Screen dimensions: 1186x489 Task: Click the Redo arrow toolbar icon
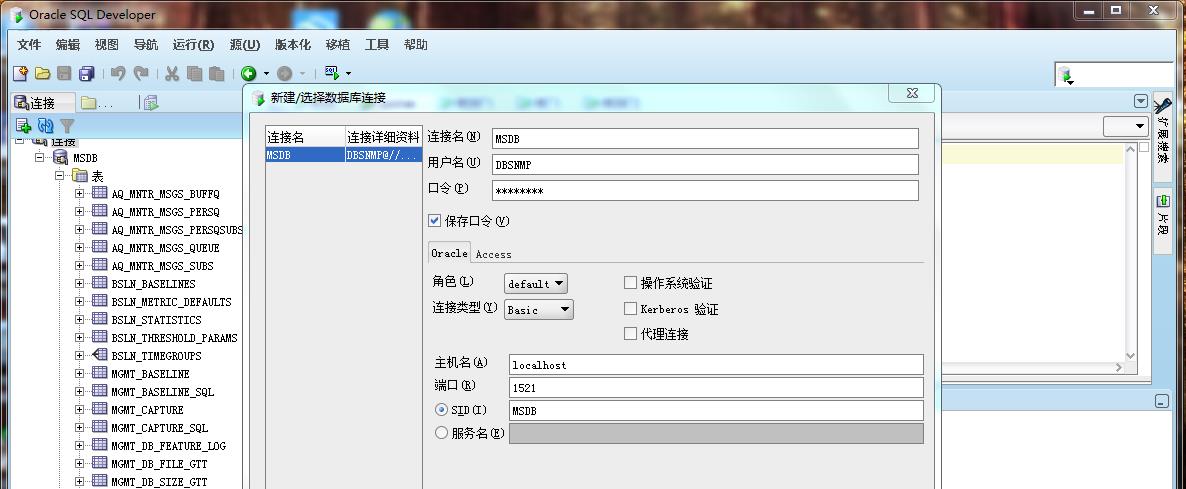tap(141, 73)
